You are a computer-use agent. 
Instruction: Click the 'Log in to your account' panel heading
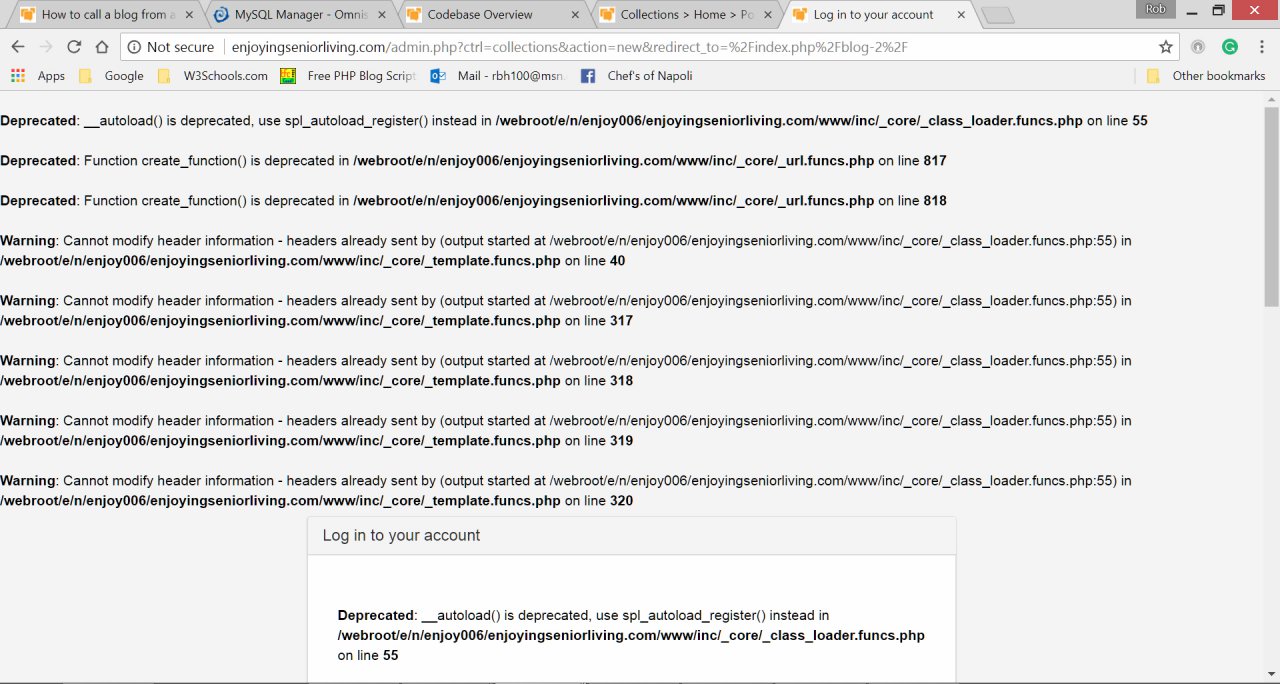pos(401,535)
